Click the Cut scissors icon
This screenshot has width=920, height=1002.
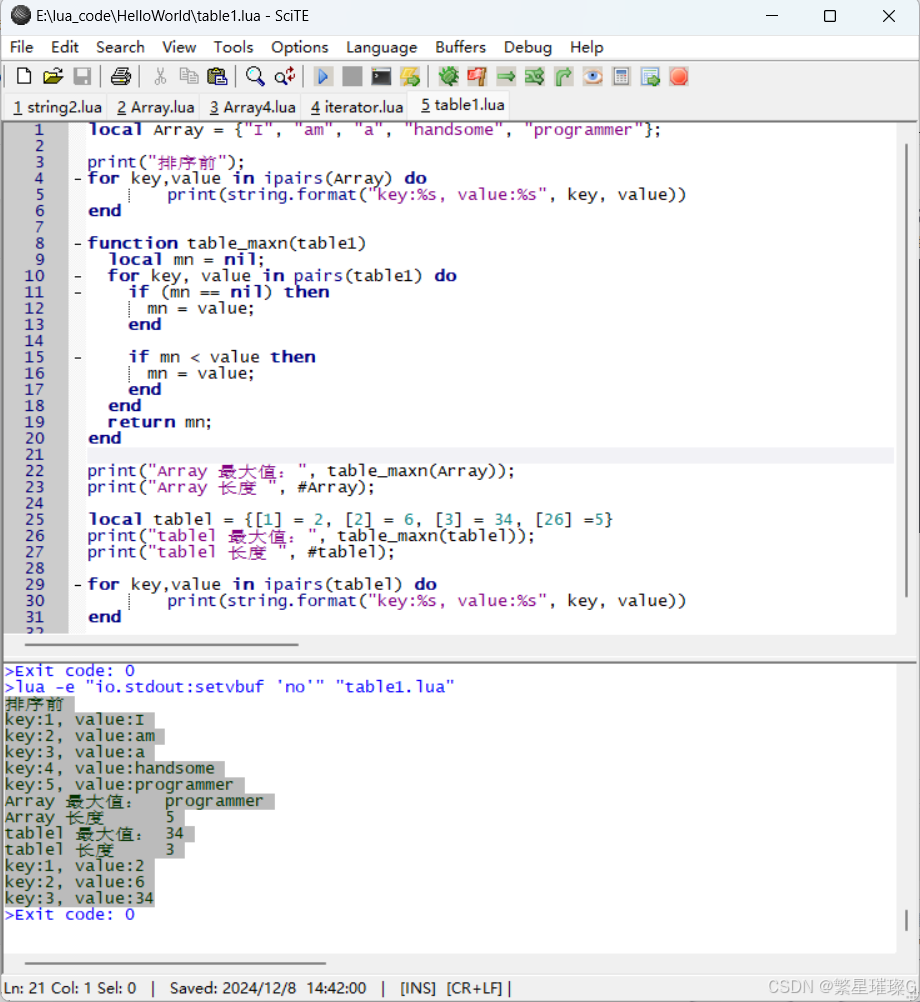160,77
